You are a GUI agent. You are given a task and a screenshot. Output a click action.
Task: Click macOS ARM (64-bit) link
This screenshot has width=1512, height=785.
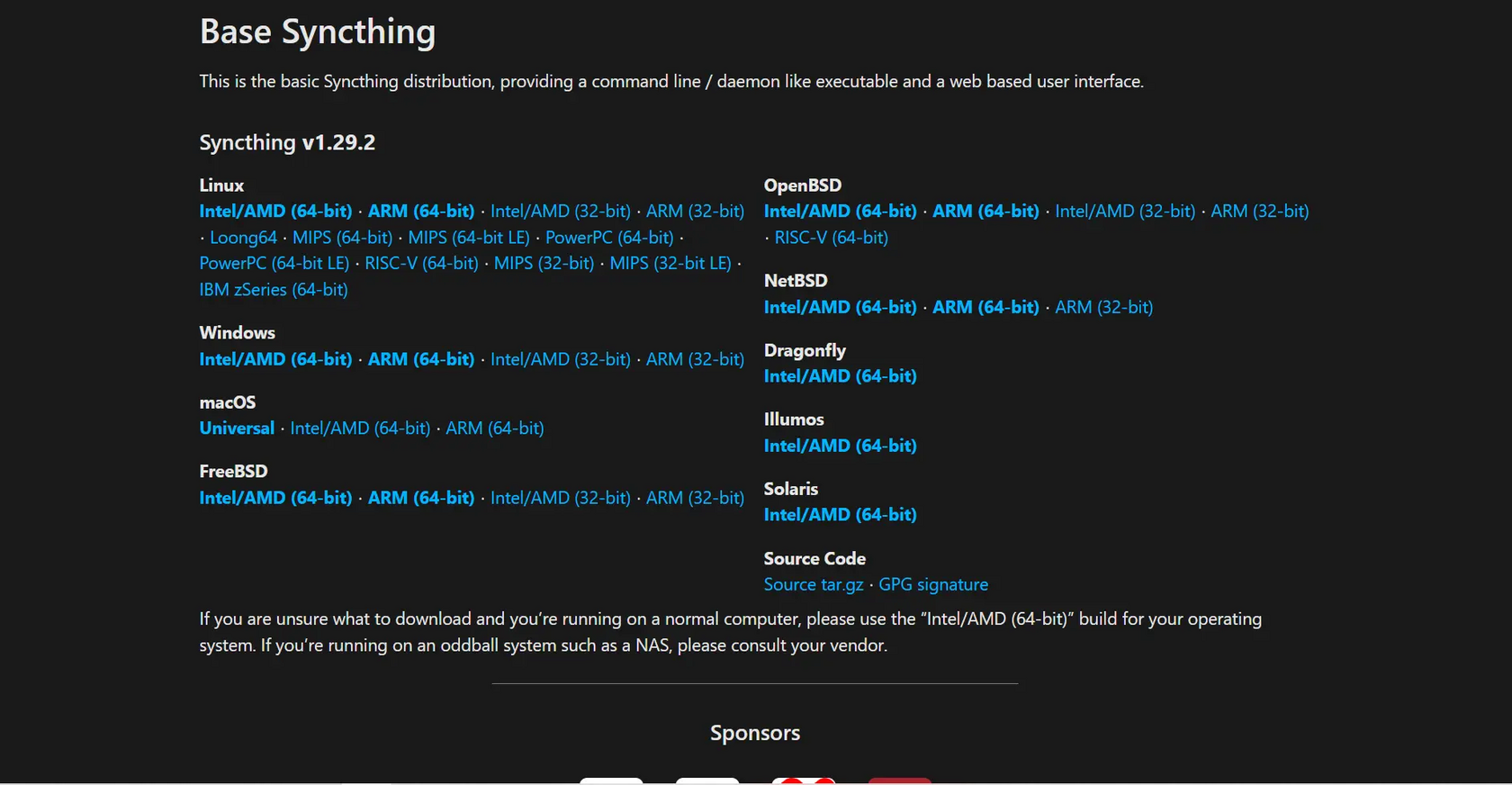tap(495, 429)
